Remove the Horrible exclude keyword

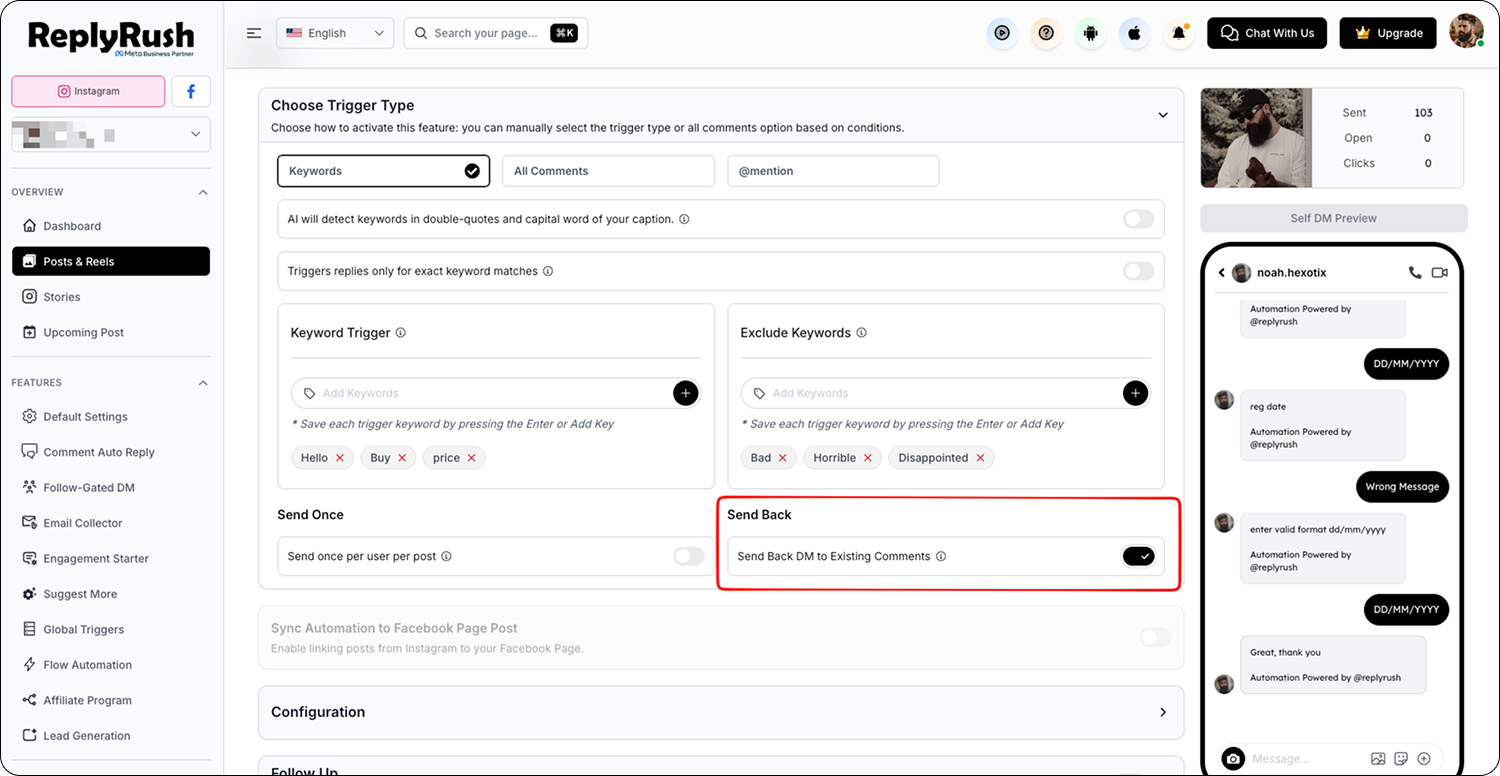867,458
